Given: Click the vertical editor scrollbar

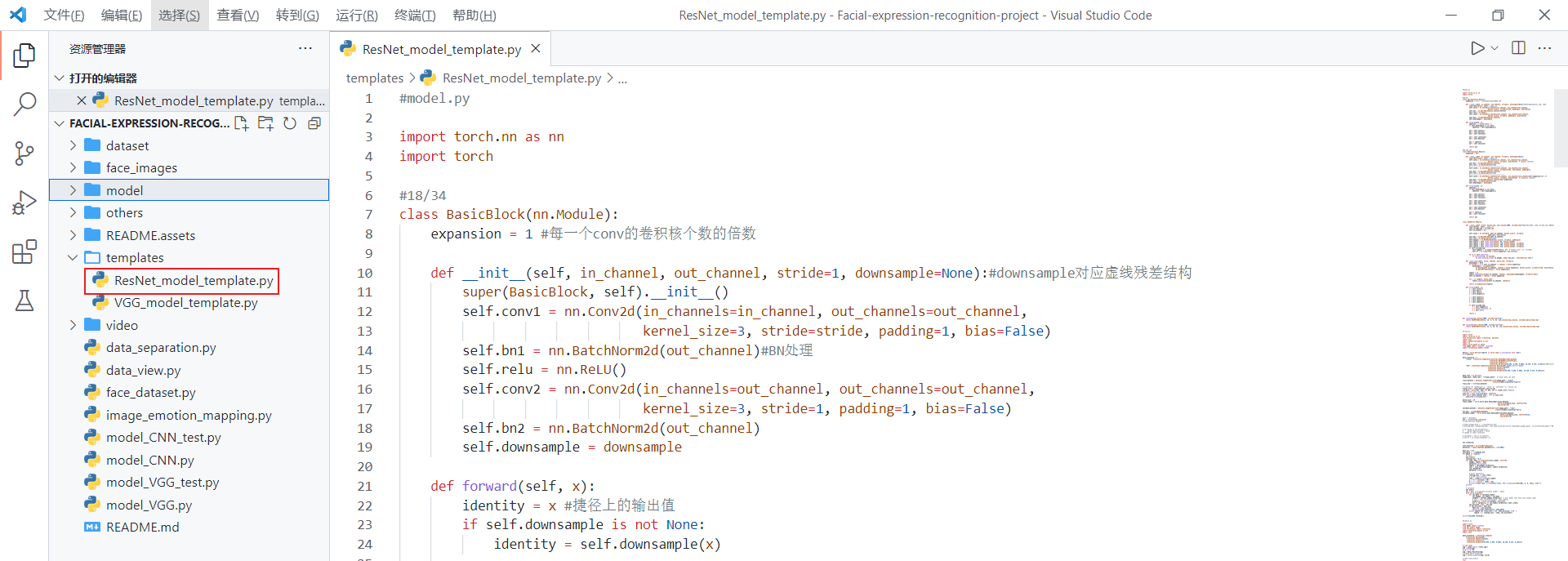Looking at the screenshot, I should pos(1561,127).
